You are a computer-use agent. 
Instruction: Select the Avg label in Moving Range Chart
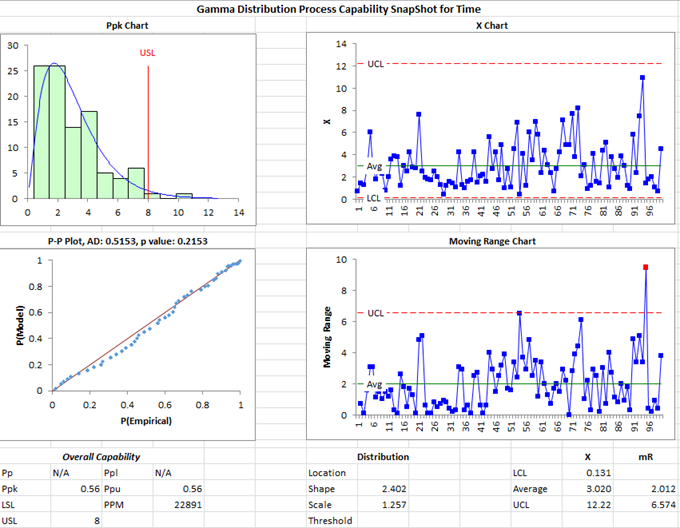374,384
